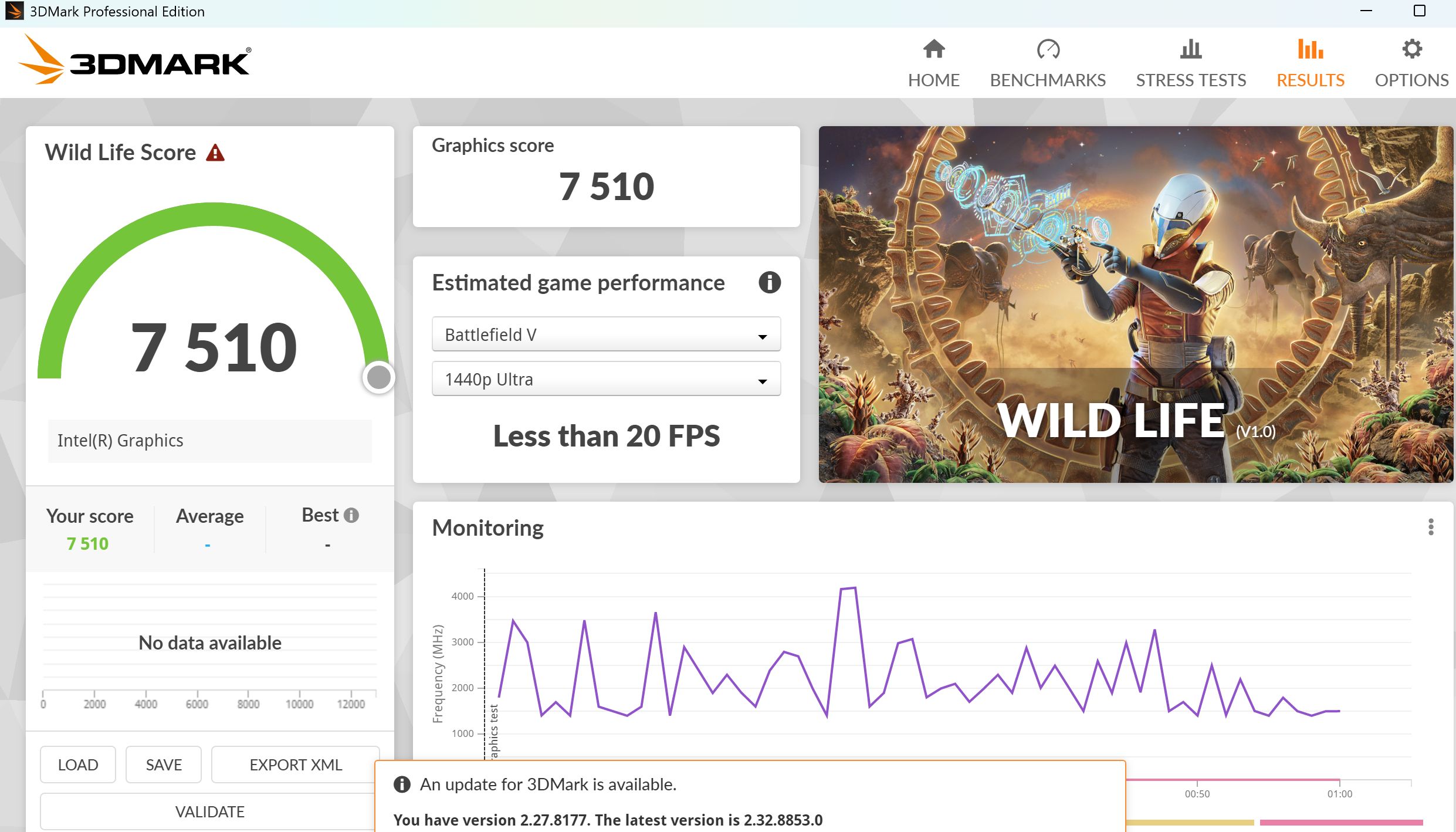Click the VALIDATE button
Image resolution: width=1456 pixels, height=832 pixels.
(x=209, y=811)
